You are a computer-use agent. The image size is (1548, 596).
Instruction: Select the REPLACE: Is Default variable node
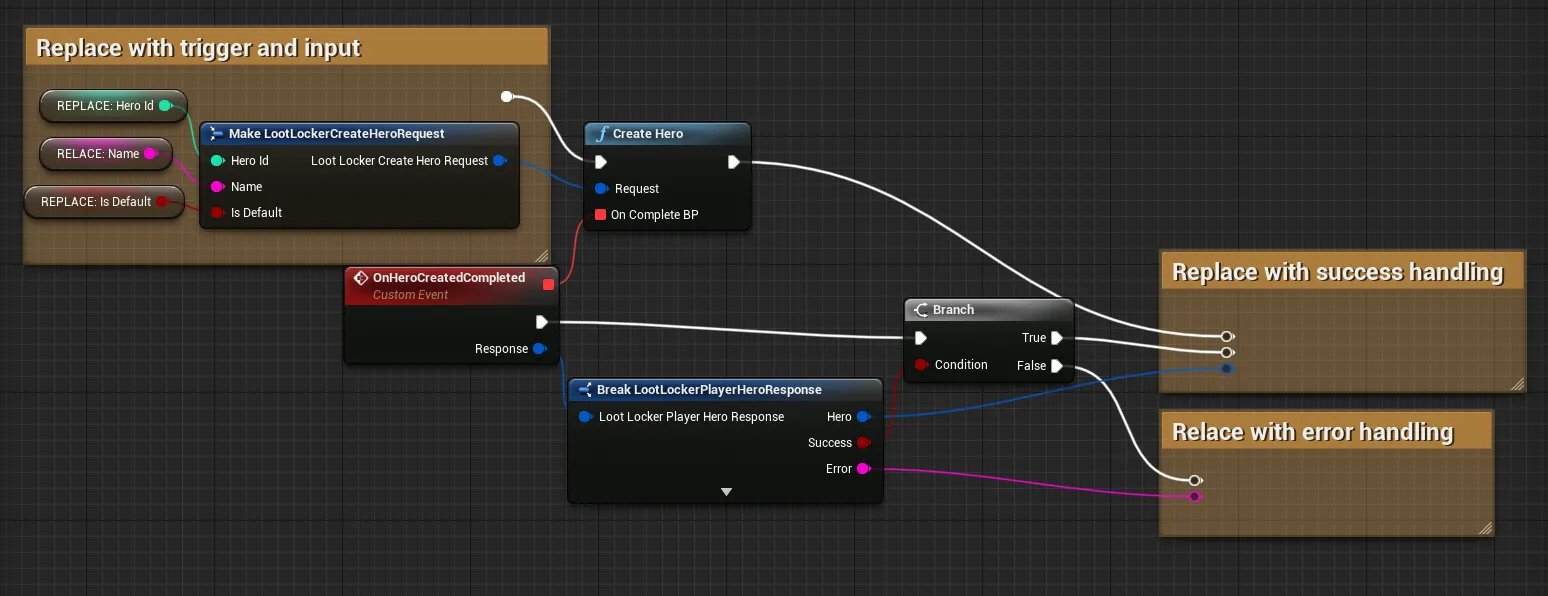(x=104, y=201)
